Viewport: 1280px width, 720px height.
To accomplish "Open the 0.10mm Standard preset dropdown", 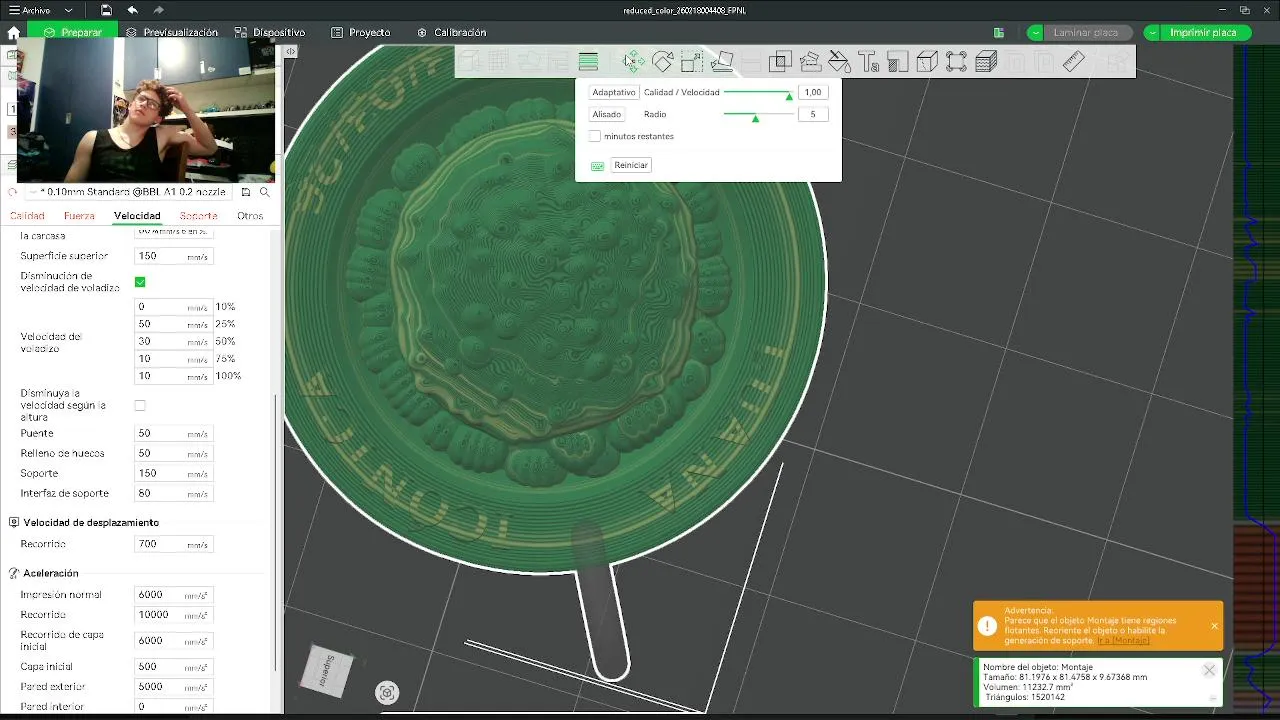I will tap(129, 192).
